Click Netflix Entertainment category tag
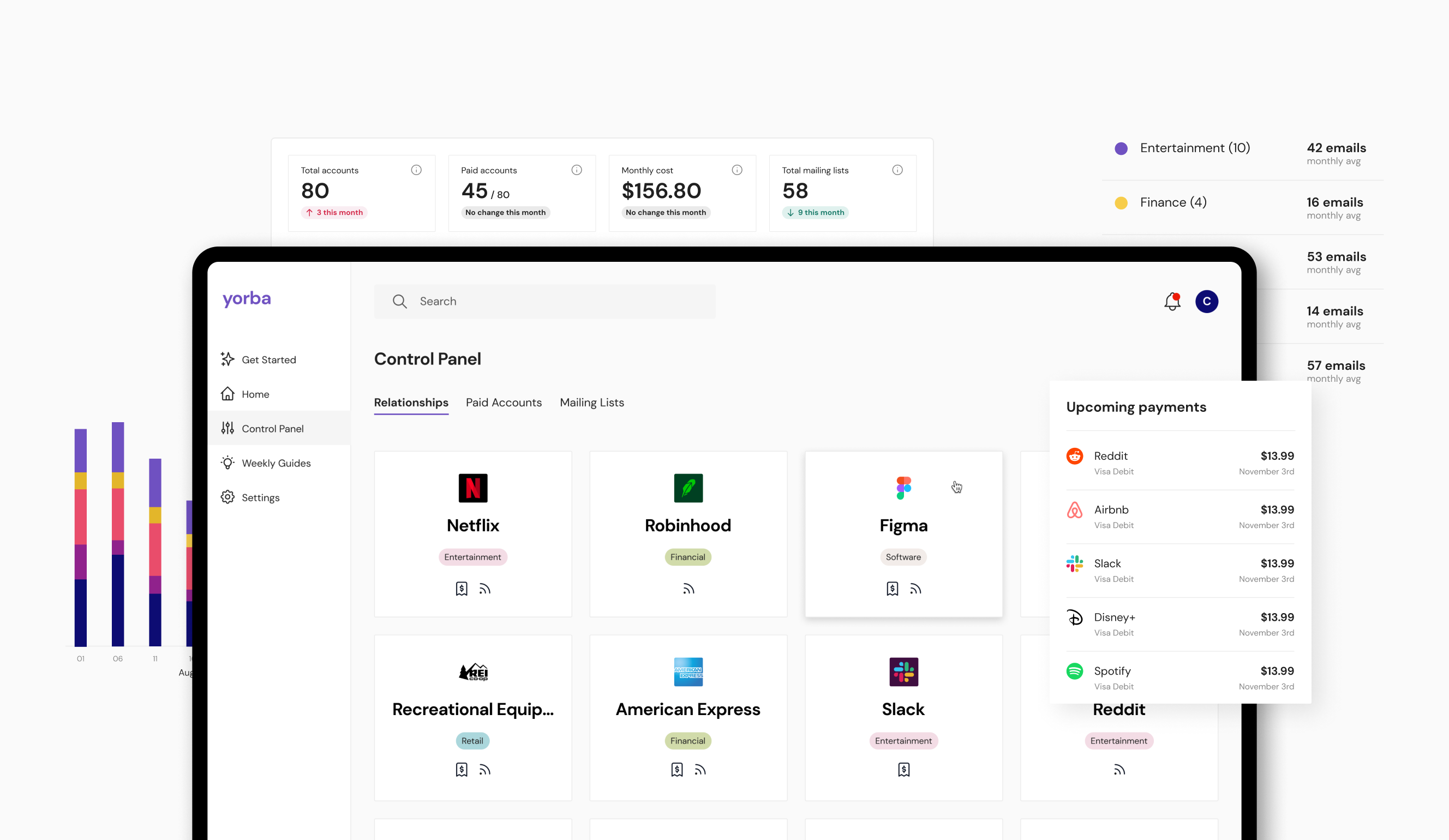Screen dimensions: 1449x840 pos(472,557)
